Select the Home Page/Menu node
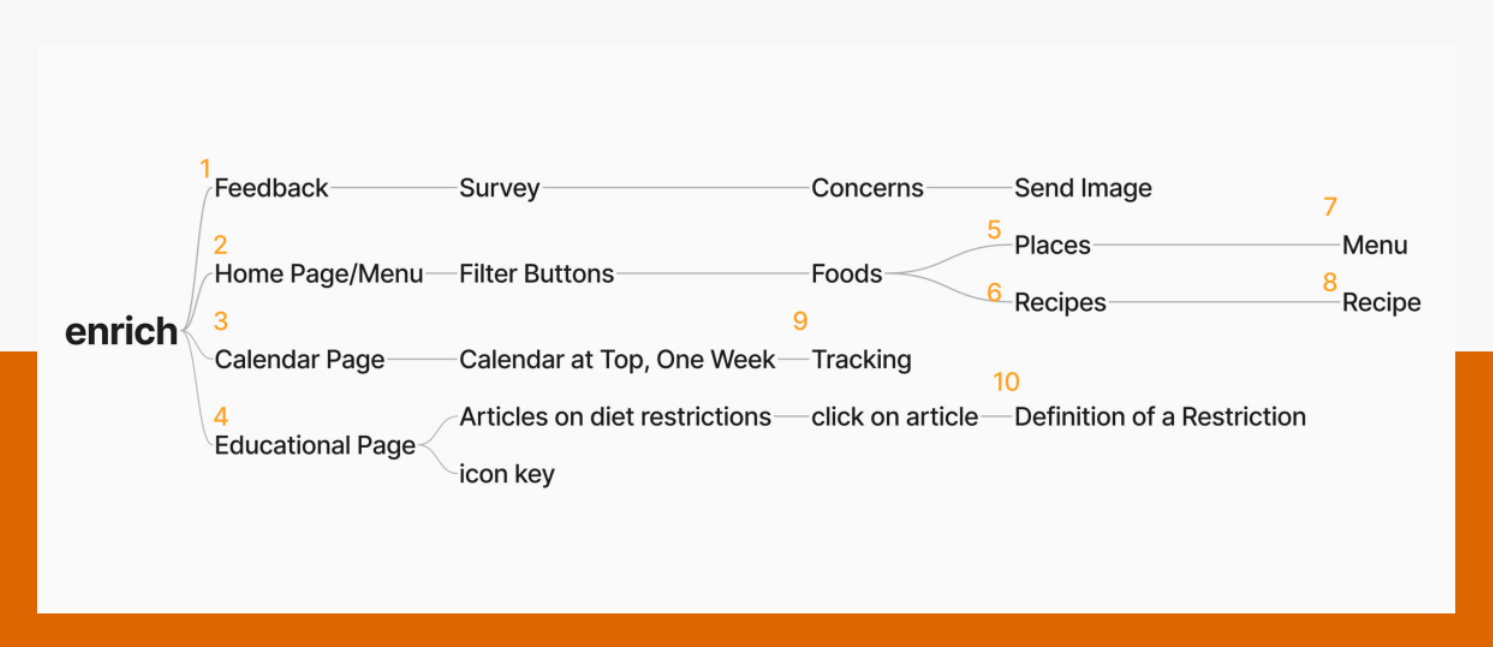 pos(319,274)
